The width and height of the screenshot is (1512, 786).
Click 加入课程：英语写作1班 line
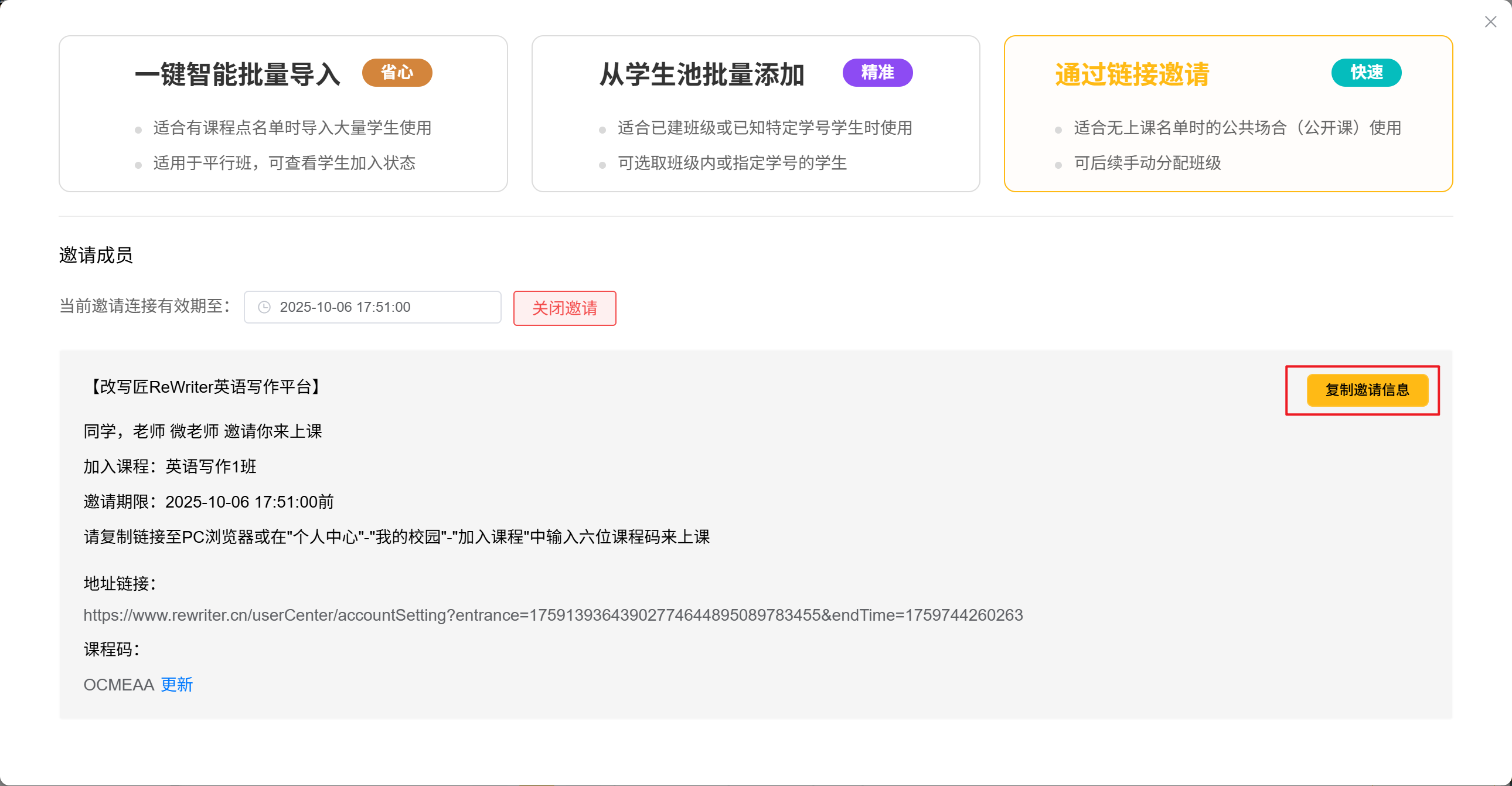click(169, 466)
